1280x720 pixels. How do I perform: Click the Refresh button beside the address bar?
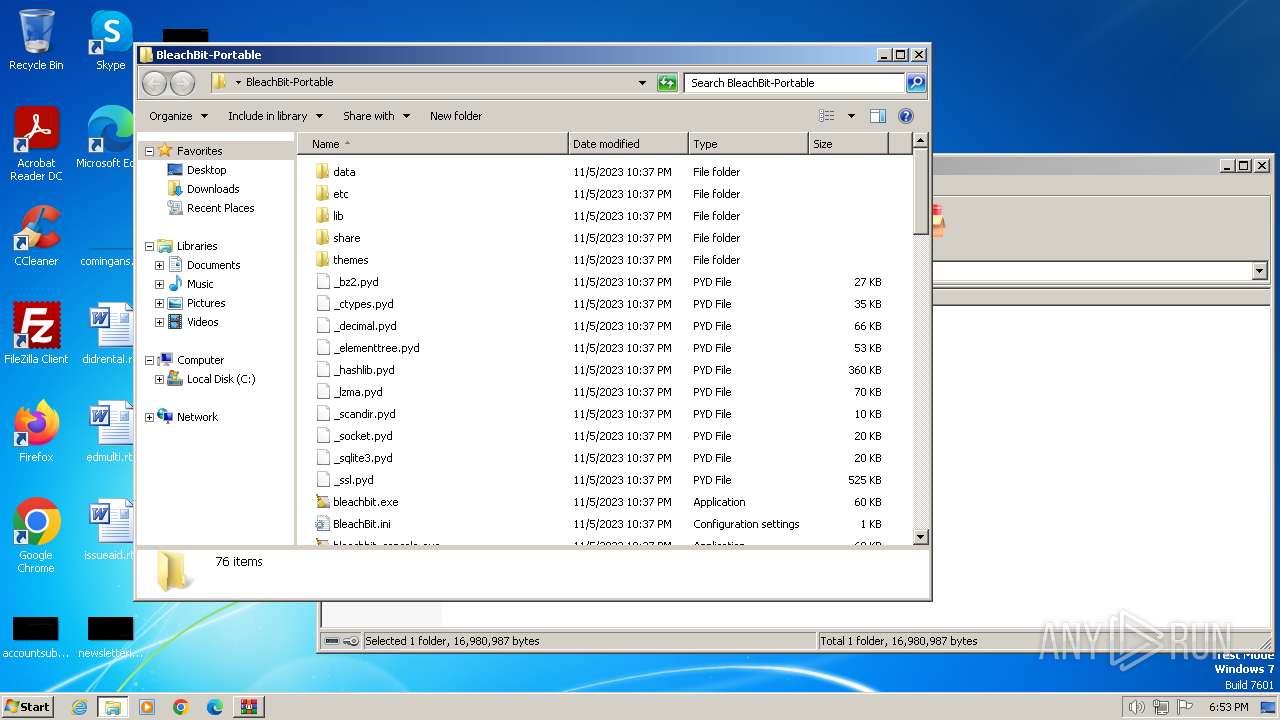click(667, 83)
